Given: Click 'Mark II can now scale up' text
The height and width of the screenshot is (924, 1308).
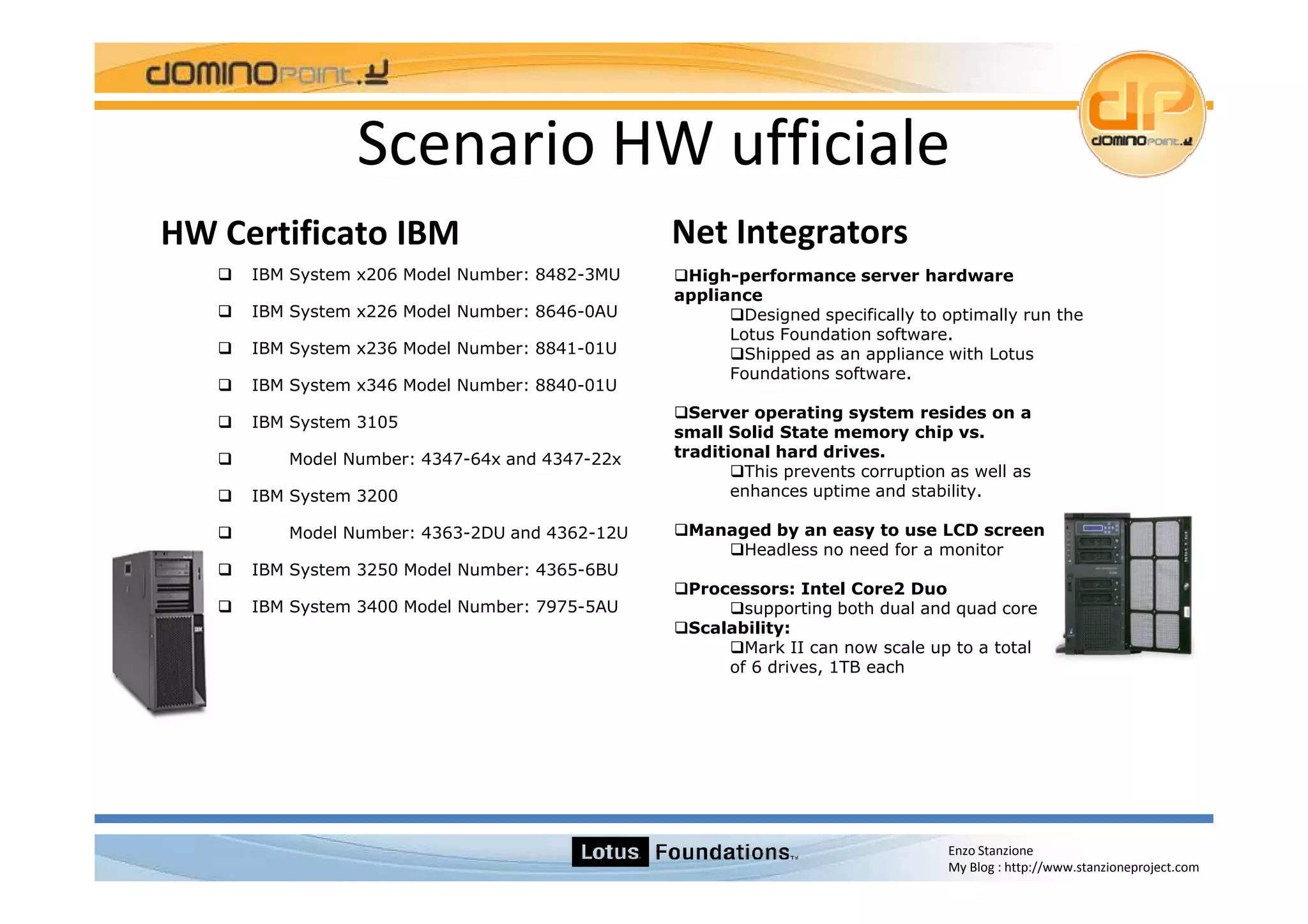Looking at the screenshot, I should tap(848, 648).
